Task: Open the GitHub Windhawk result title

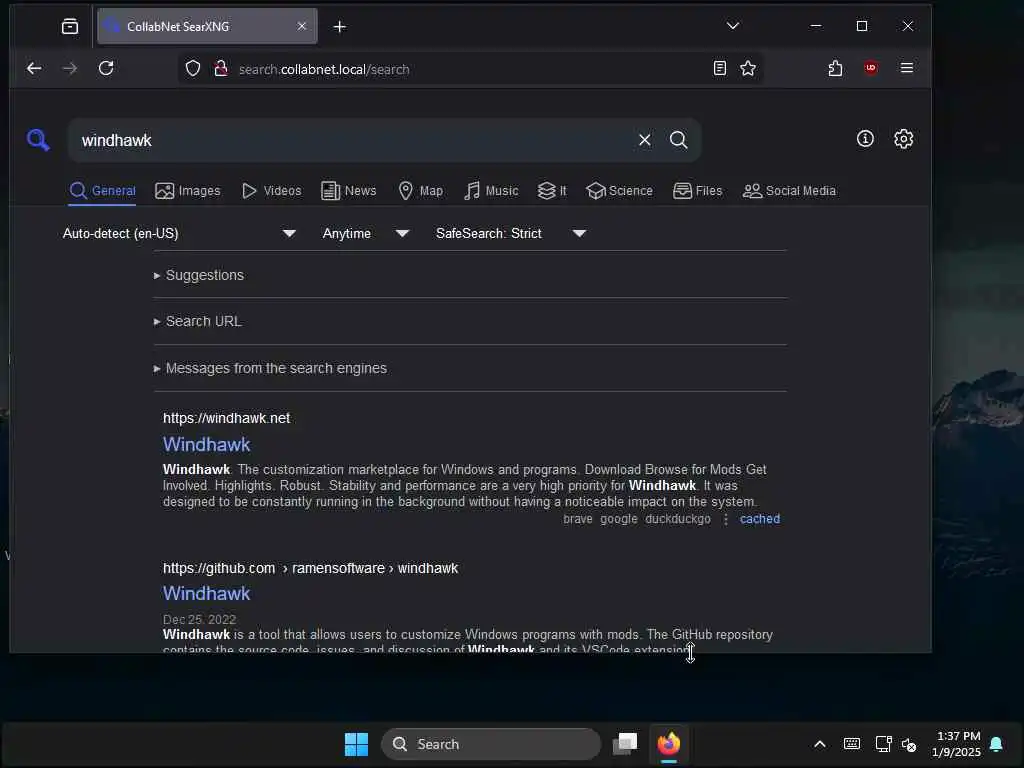Action: [206, 593]
